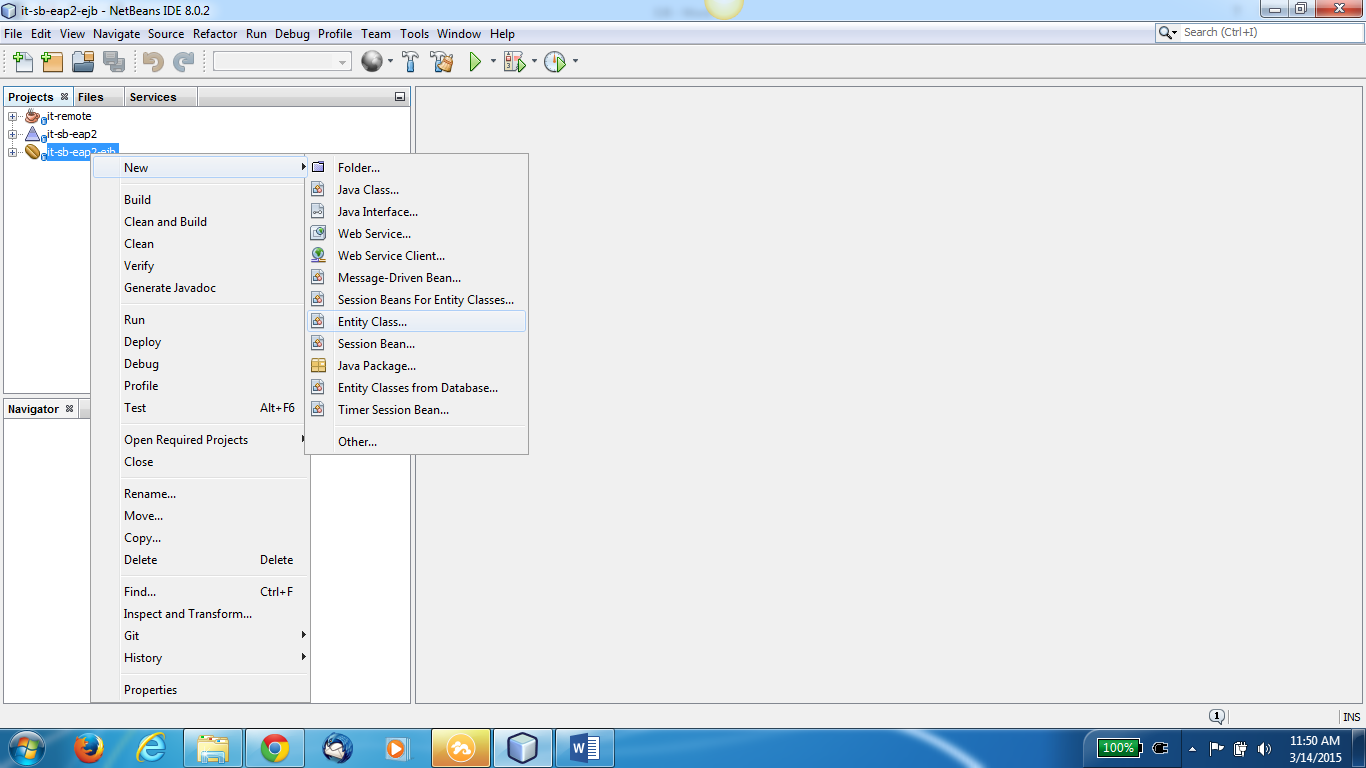Click the volume icon in system tray
The width and height of the screenshot is (1366, 768).
pyautogui.click(x=1264, y=748)
